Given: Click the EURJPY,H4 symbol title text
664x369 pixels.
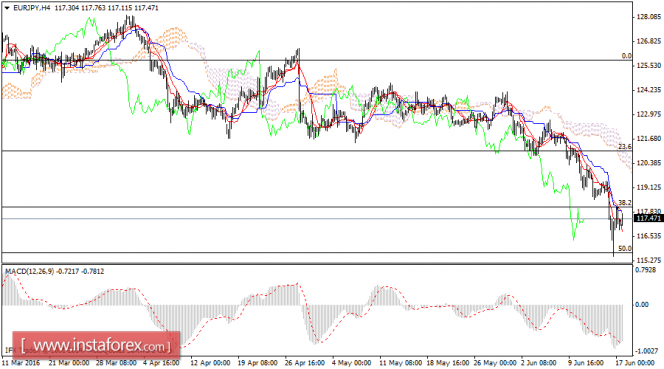Looking at the screenshot, I should point(32,8).
